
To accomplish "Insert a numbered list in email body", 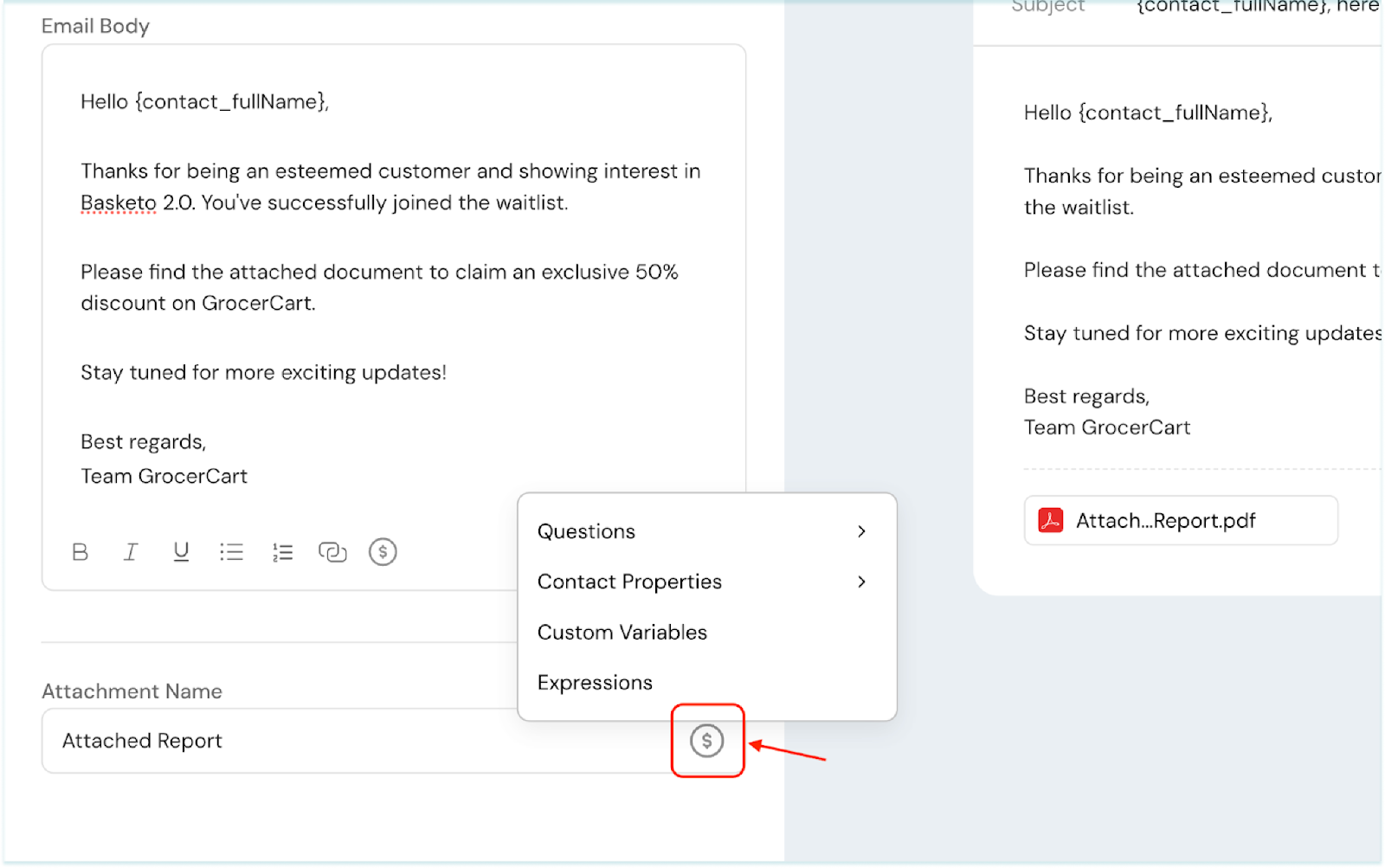I will tap(282, 552).
